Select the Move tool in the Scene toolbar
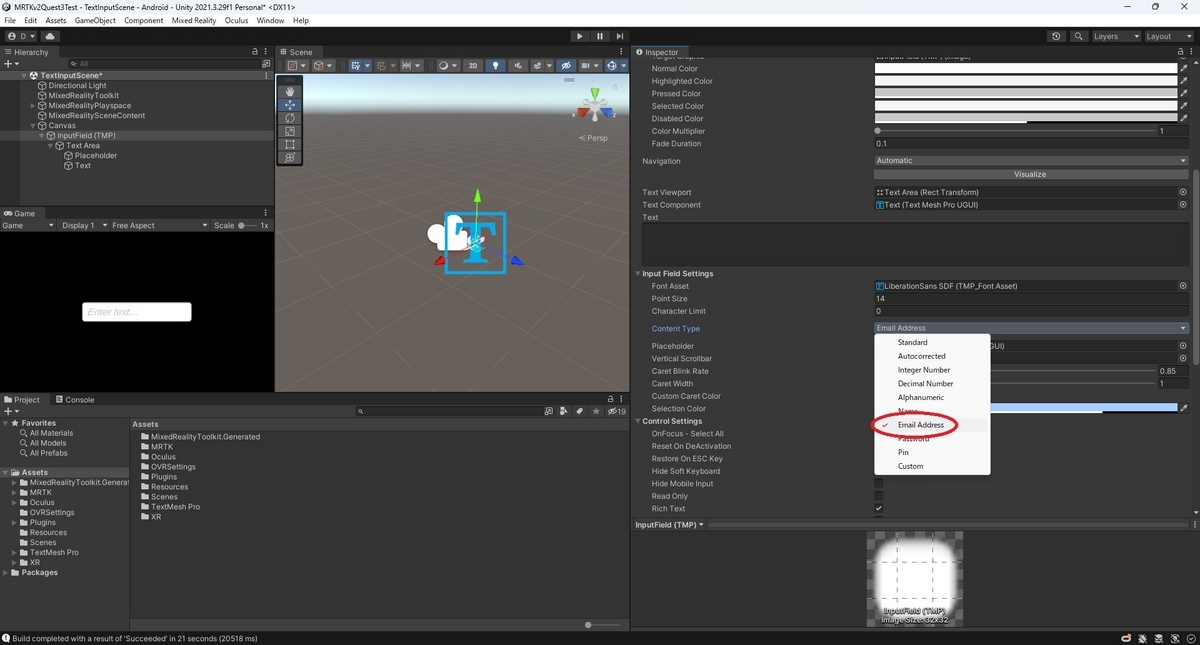1200x645 pixels. point(290,105)
